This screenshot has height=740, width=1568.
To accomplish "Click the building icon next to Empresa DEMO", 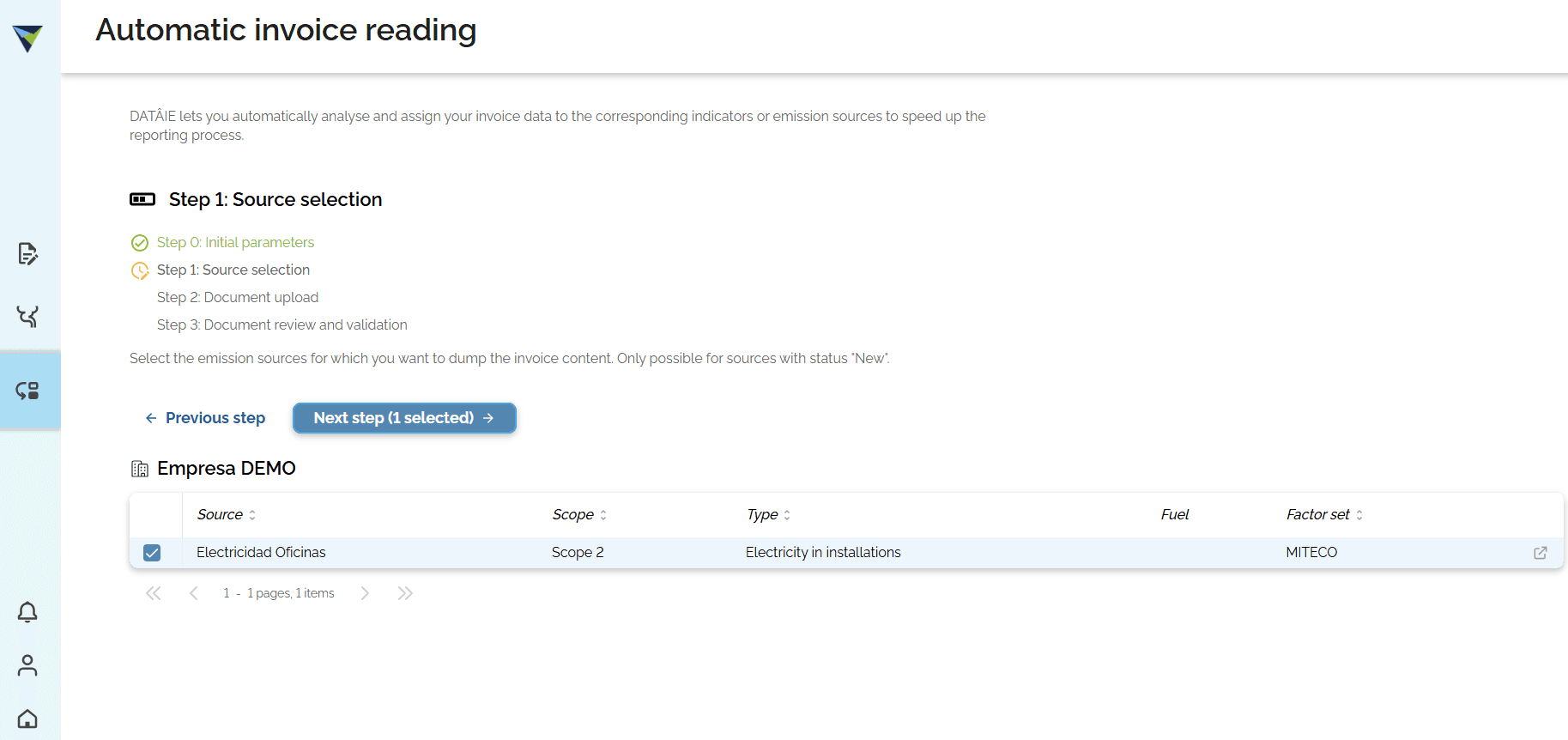I will pyautogui.click(x=140, y=469).
